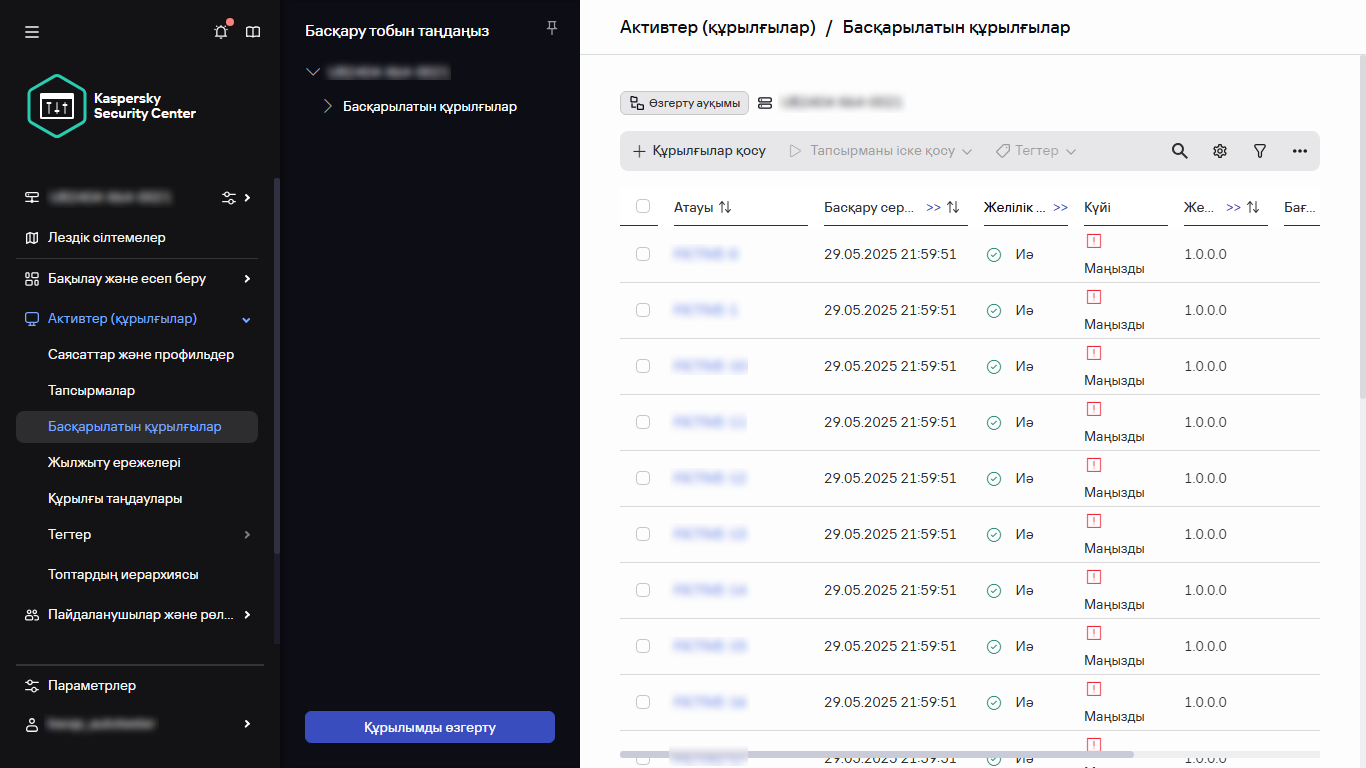Select the checkbox on the first device row
This screenshot has height=768, width=1366.
click(x=643, y=254)
